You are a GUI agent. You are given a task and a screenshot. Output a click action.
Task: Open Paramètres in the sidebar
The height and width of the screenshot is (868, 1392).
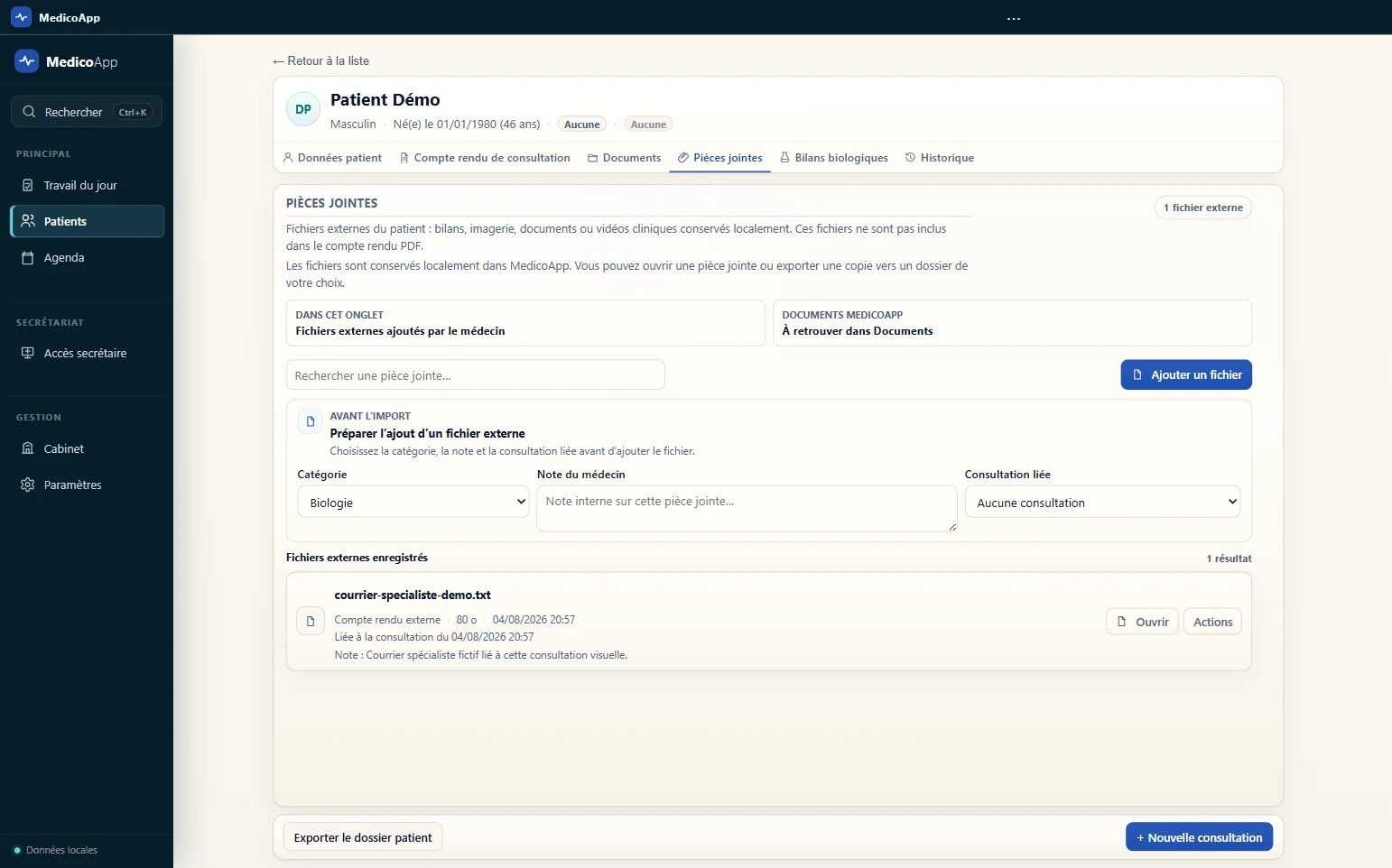click(x=87, y=485)
